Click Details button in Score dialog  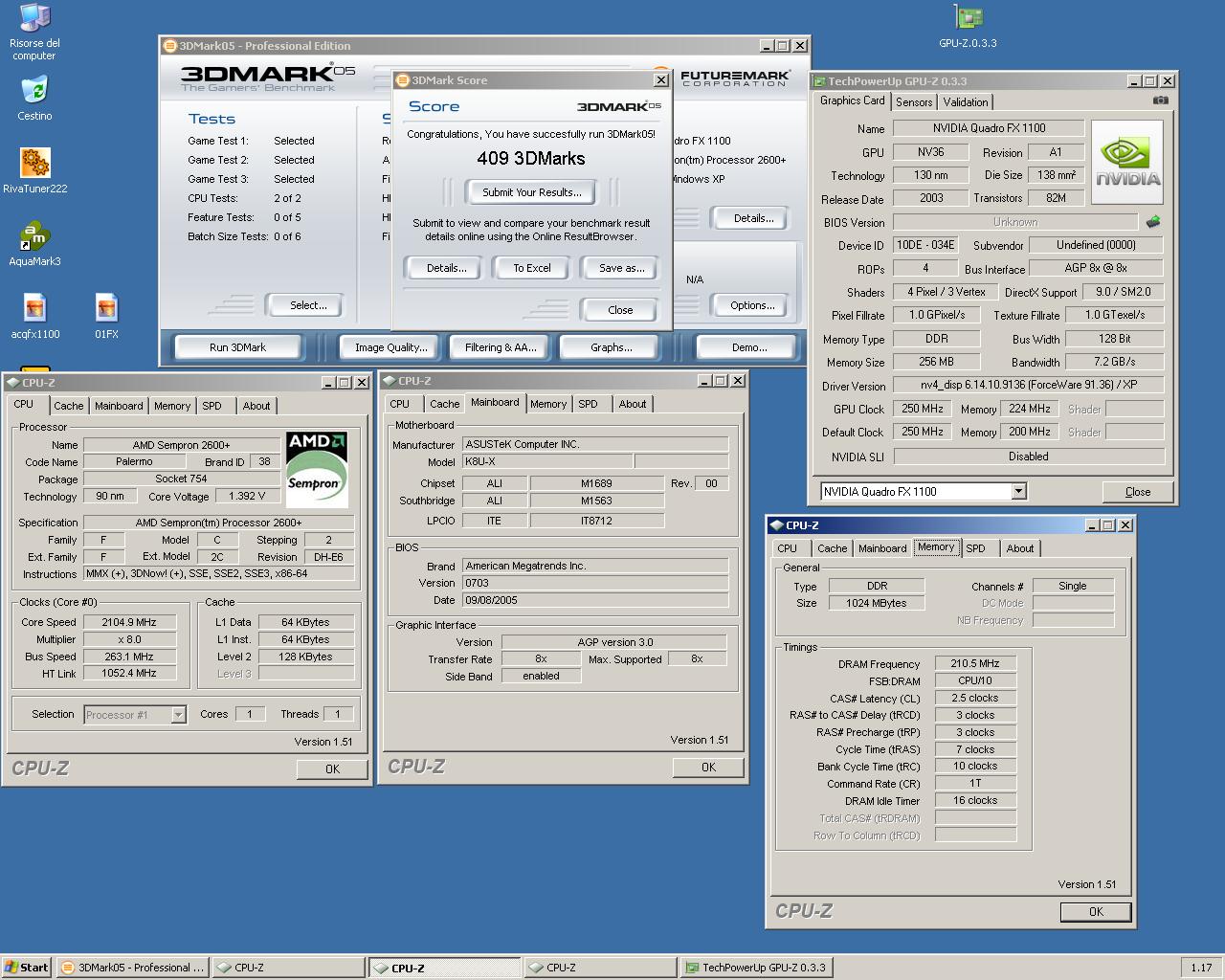446,268
